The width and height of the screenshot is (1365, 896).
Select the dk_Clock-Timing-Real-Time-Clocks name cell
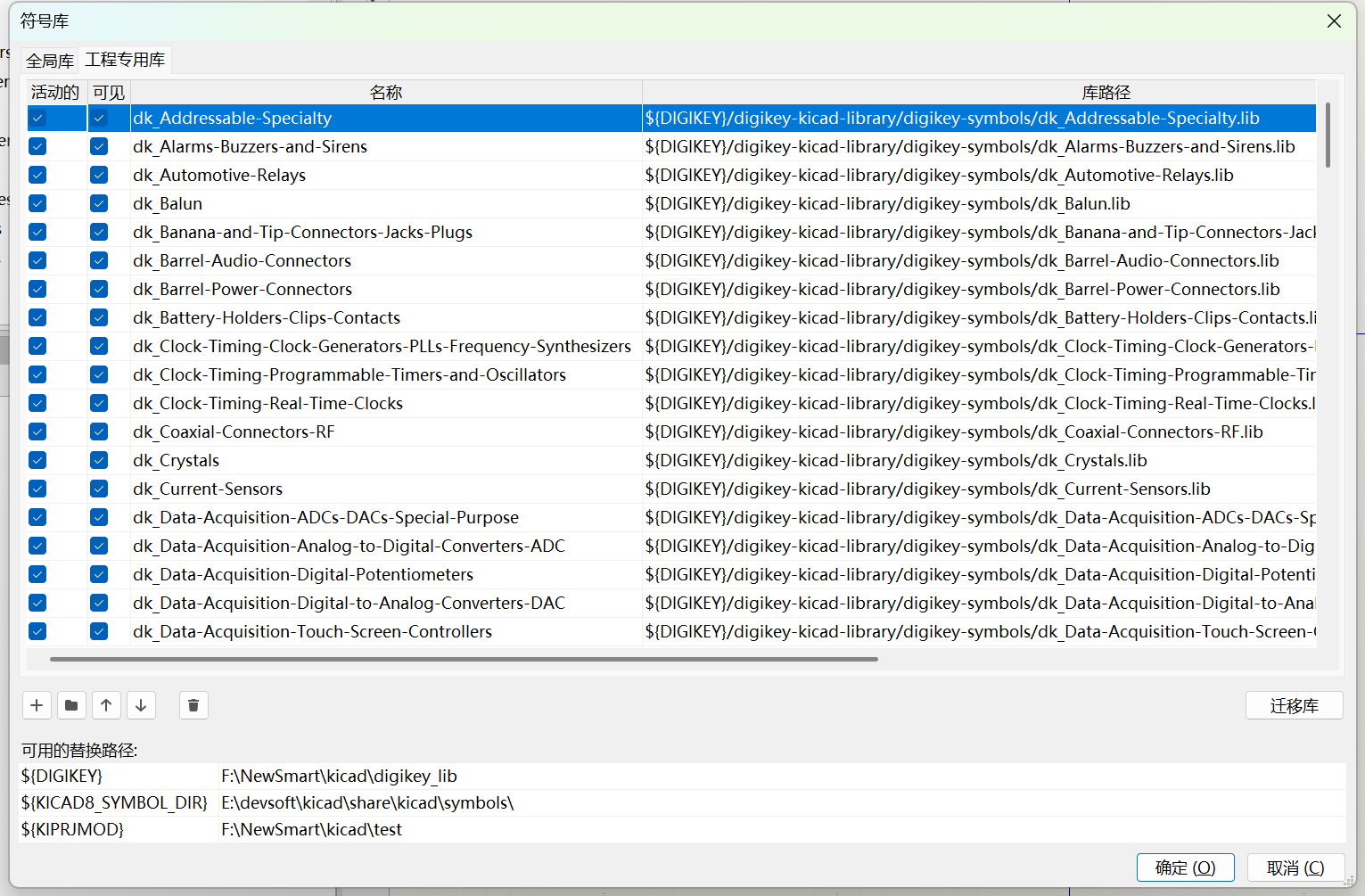pyautogui.click(x=386, y=403)
